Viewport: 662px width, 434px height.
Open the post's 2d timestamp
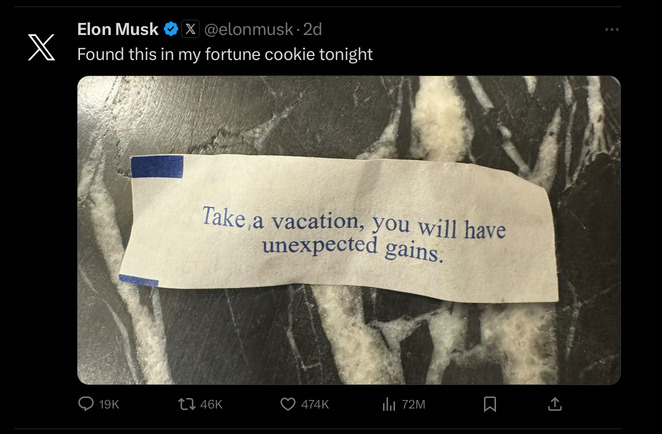[x=312, y=30]
